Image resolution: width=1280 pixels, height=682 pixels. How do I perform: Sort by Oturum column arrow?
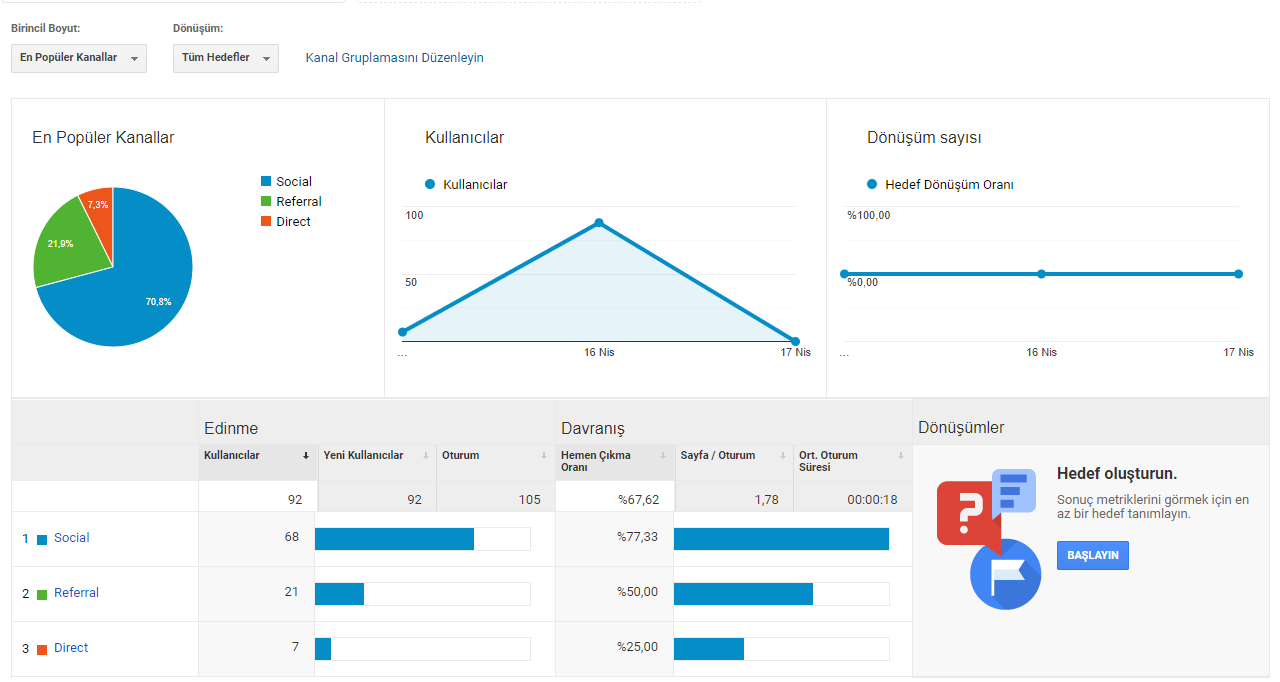click(x=544, y=456)
